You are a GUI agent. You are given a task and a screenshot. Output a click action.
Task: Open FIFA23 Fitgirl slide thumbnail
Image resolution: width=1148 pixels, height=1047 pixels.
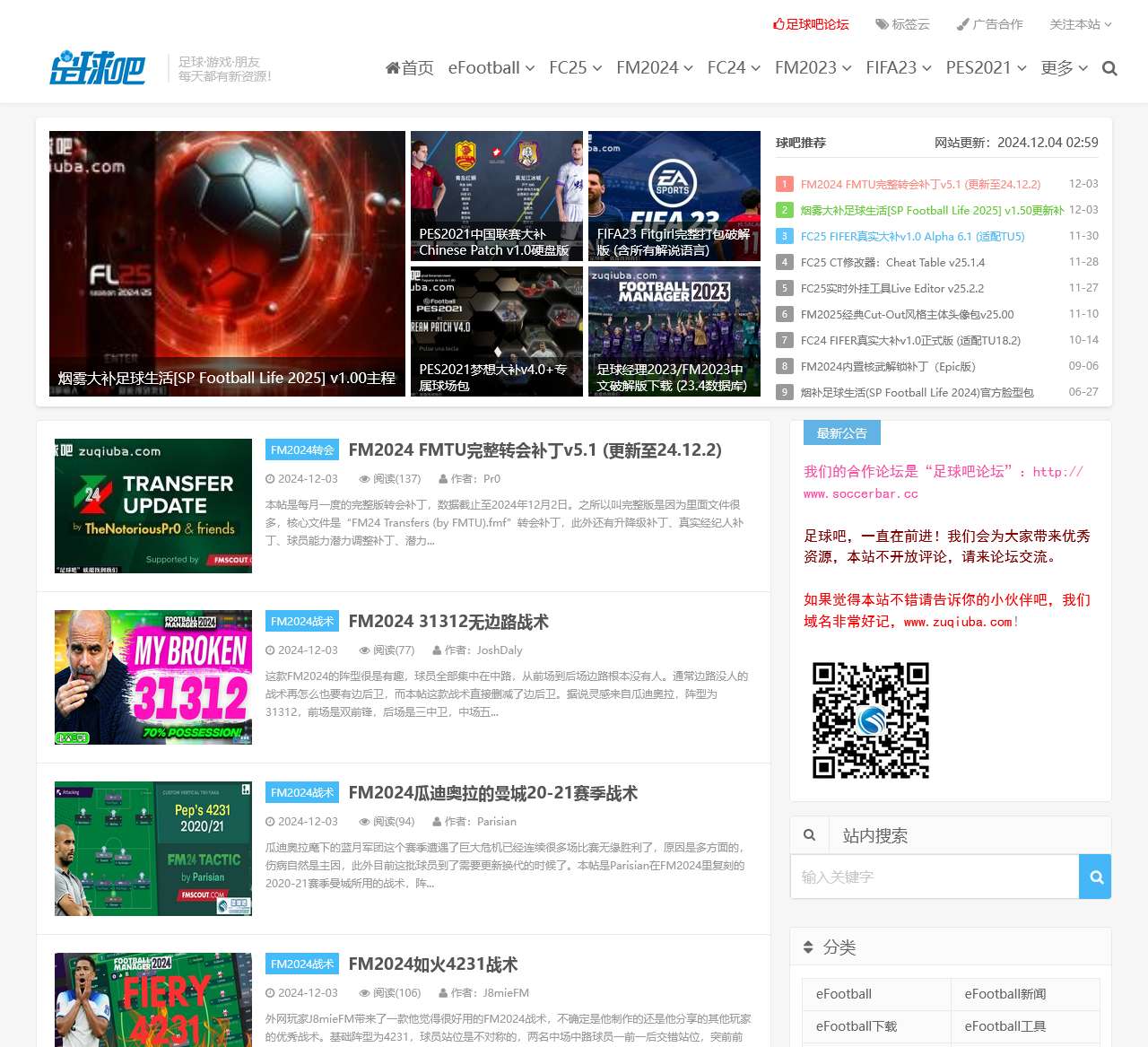pyautogui.click(x=674, y=196)
